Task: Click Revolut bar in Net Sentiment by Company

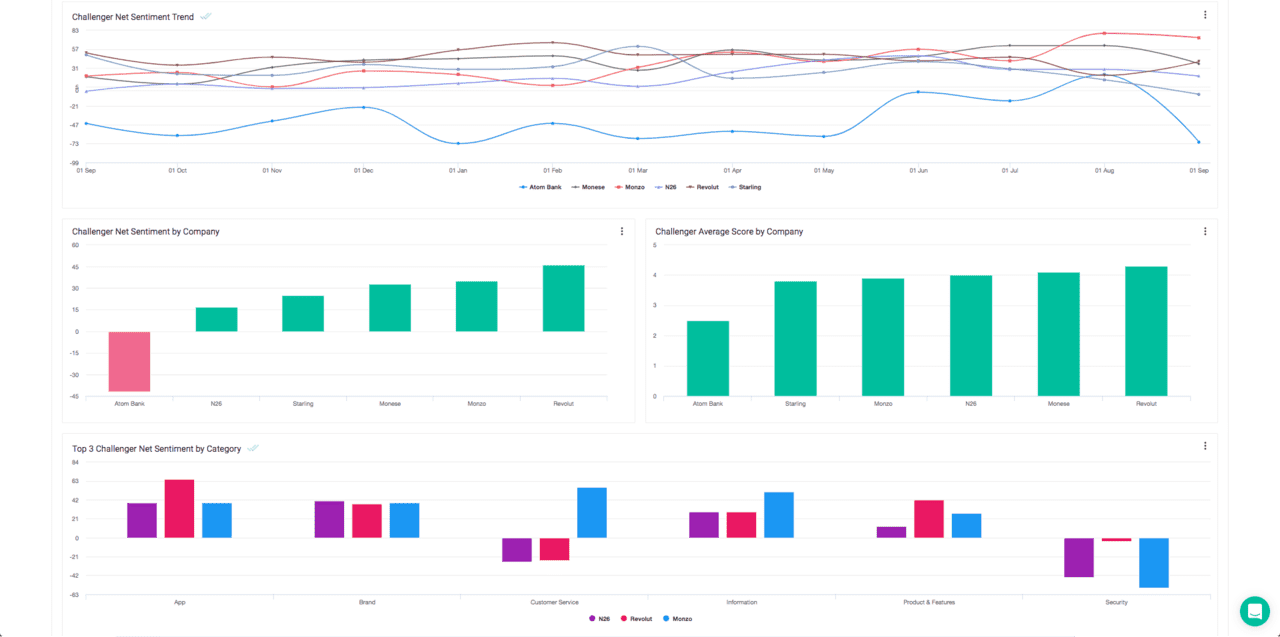Action: [x=563, y=298]
